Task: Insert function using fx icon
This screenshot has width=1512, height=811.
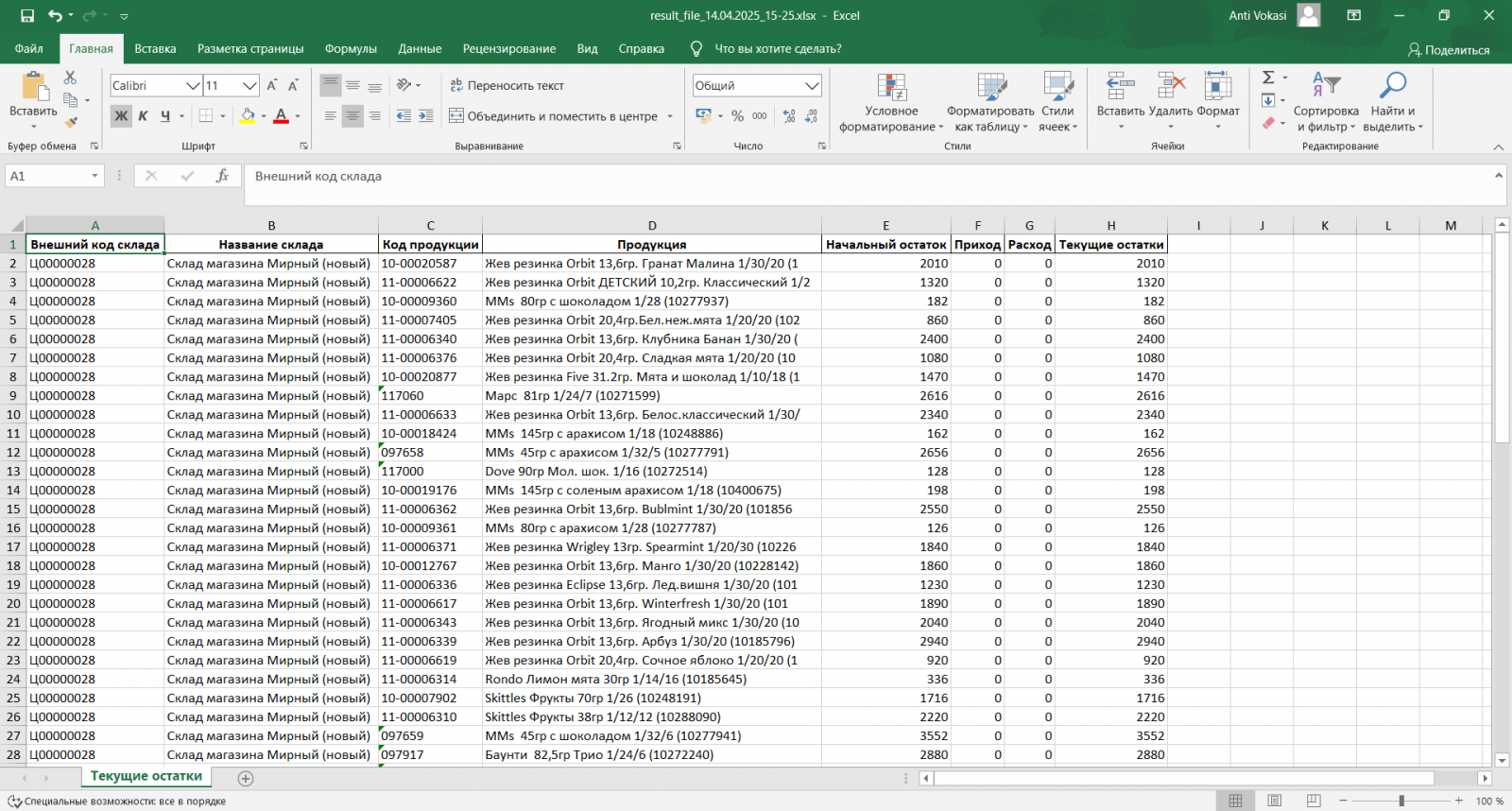Action: point(222,176)
